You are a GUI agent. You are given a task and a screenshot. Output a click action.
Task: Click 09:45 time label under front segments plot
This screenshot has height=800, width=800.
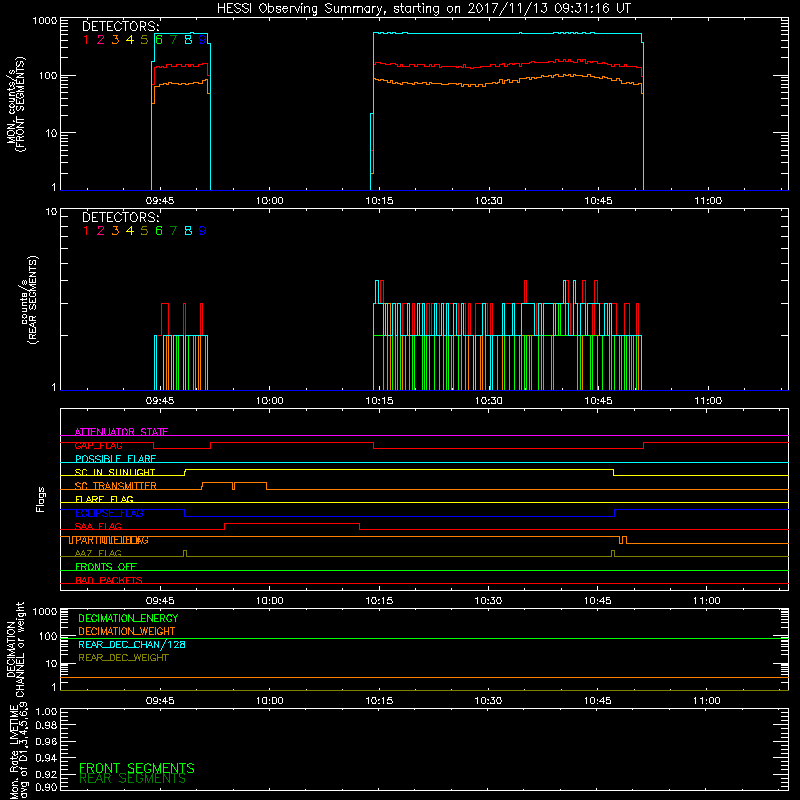tap(160, 201)
